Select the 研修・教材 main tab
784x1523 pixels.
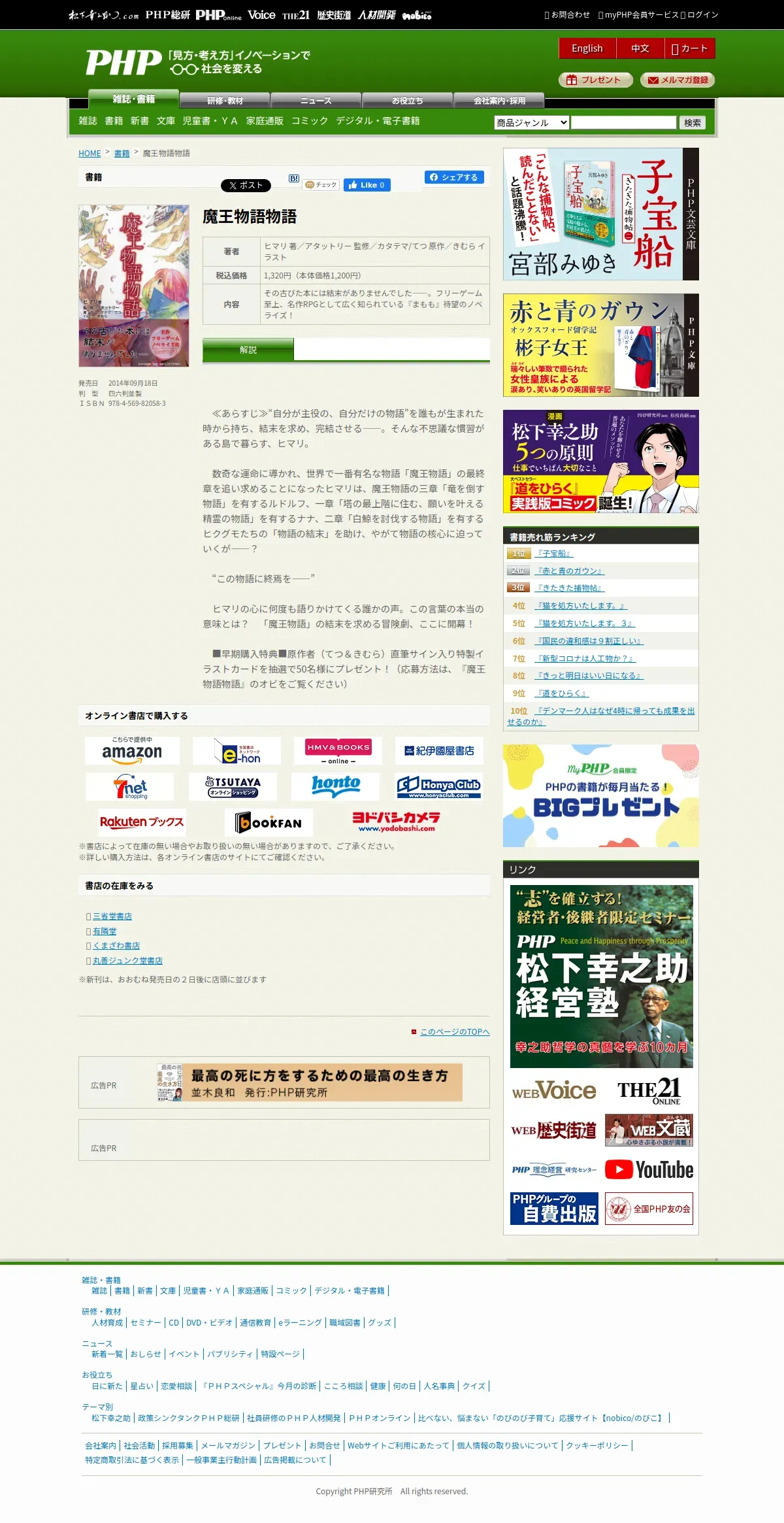click(x=225, y=100)
